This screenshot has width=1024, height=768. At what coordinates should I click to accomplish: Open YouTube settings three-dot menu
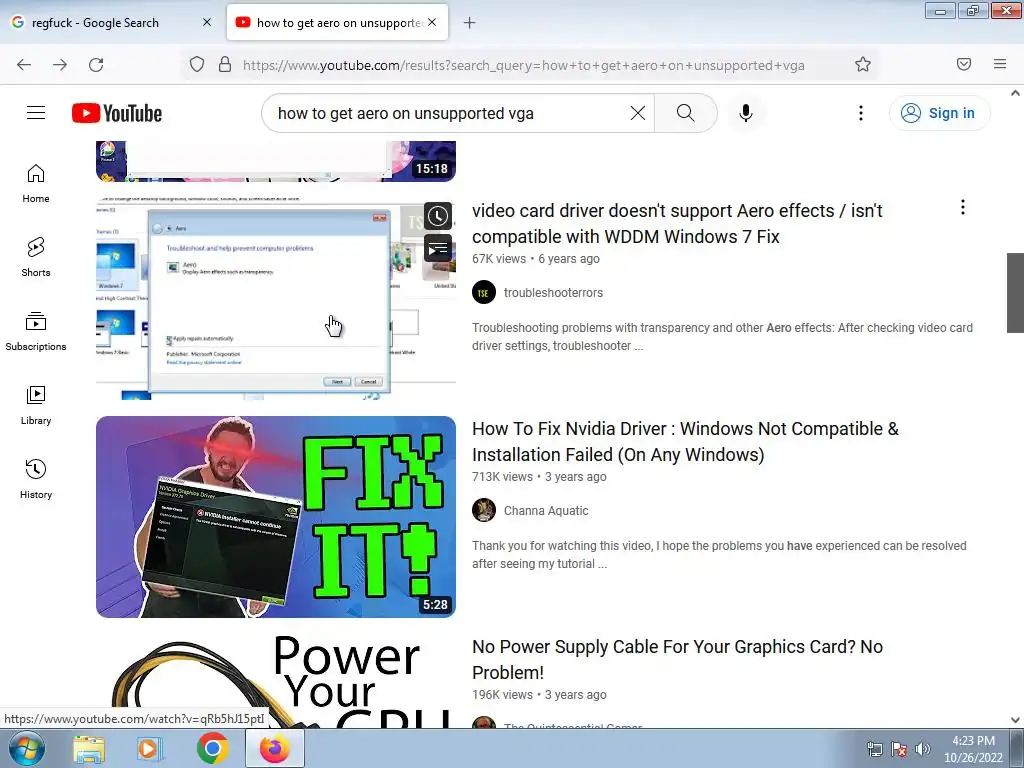[861, 113]
